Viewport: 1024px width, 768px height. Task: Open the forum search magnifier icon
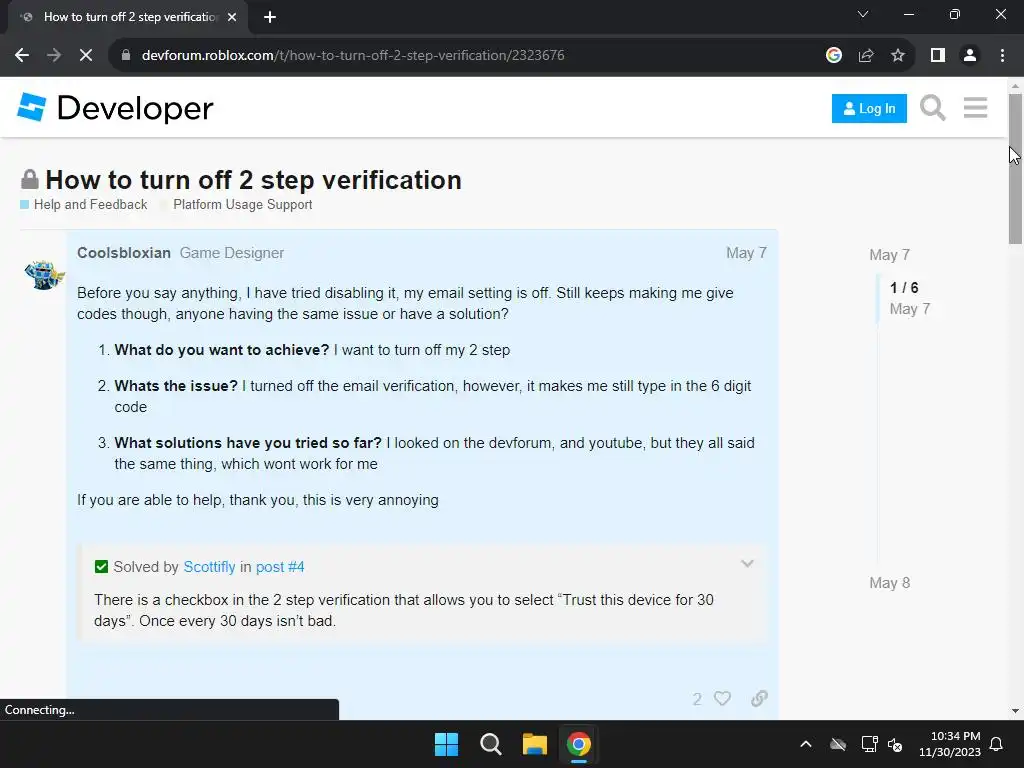(933, 108)
